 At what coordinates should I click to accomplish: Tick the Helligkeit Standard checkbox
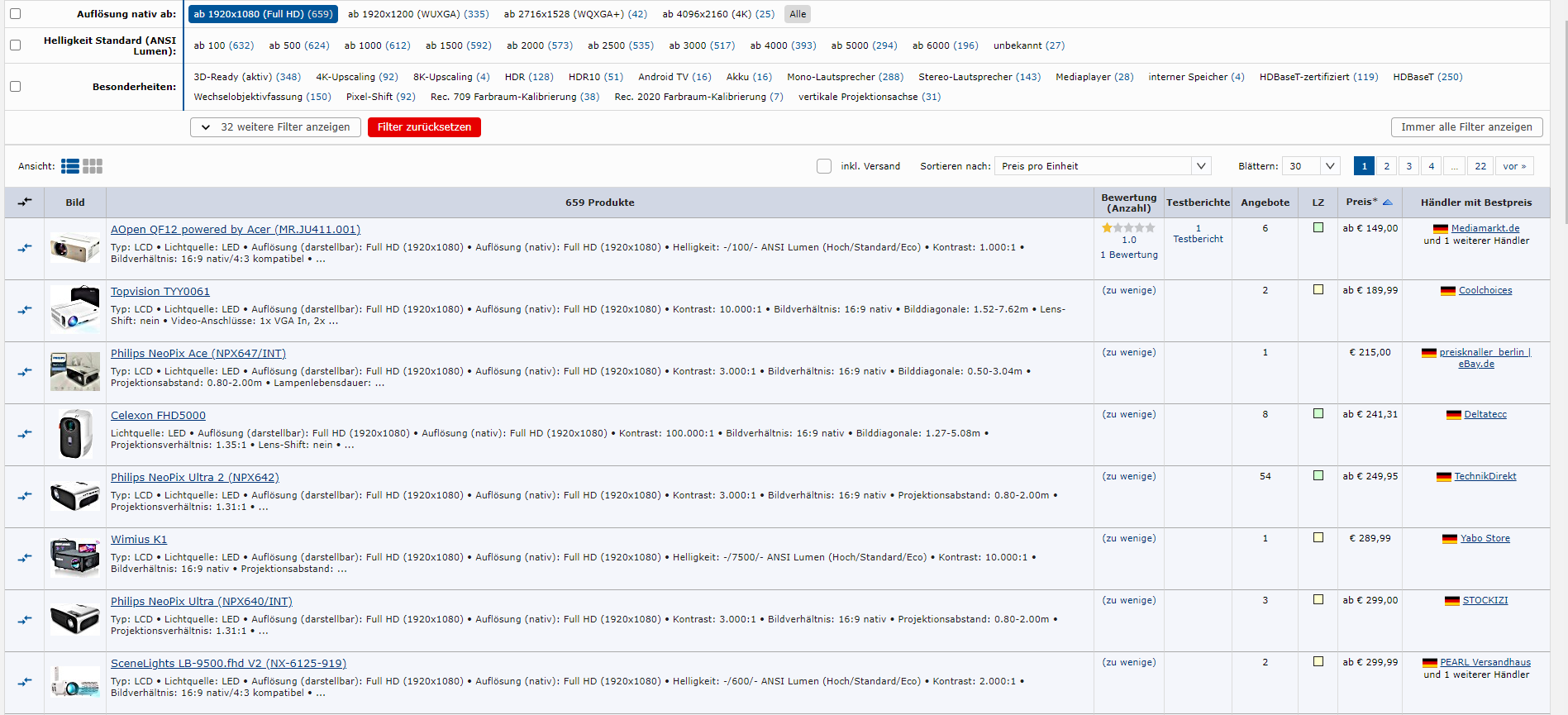pyautogui.click(x=15, y=45)
